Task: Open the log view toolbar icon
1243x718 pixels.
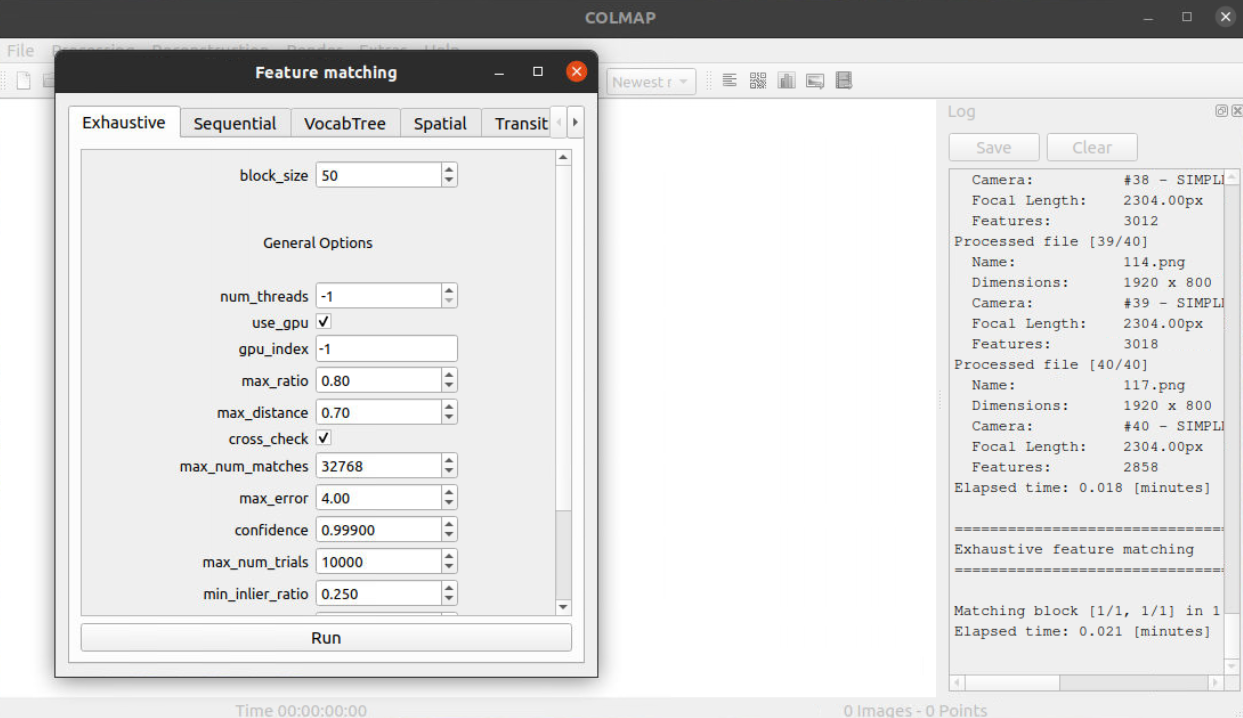Action: 730,81
